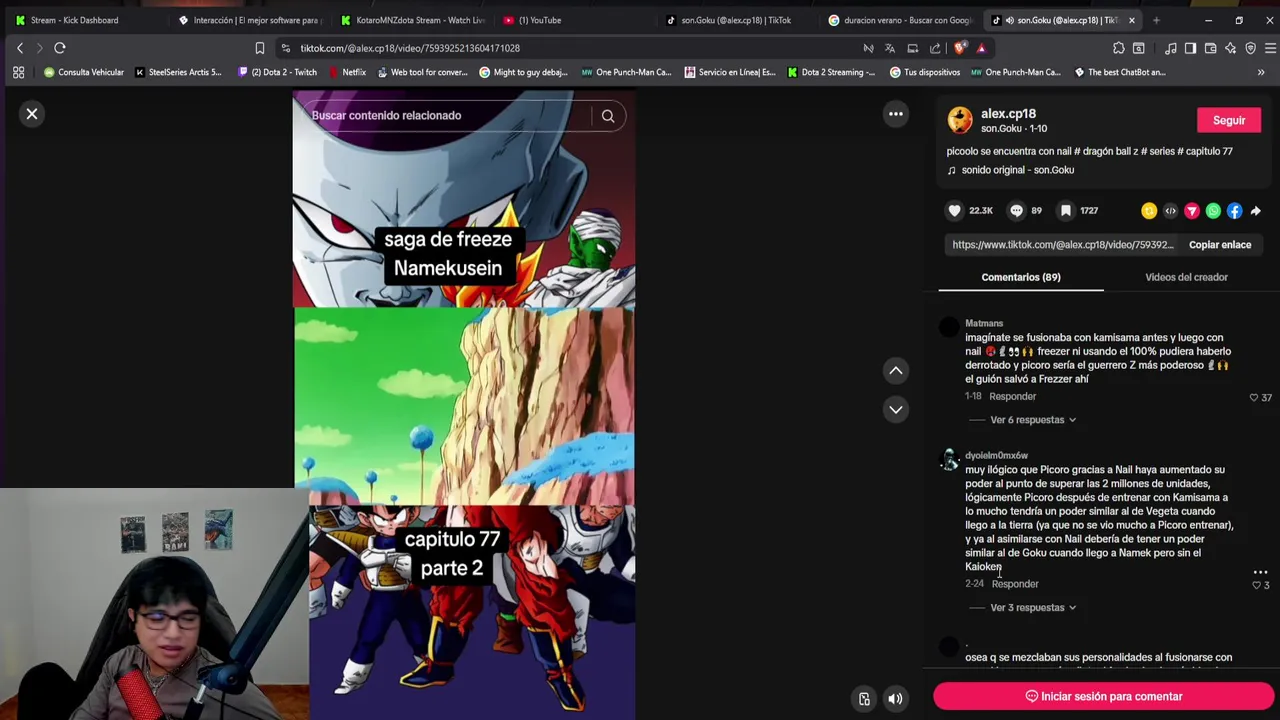Open the browser hamburger main menu
This screenshot has width=1280, height=720.
tap(1270, 48)
